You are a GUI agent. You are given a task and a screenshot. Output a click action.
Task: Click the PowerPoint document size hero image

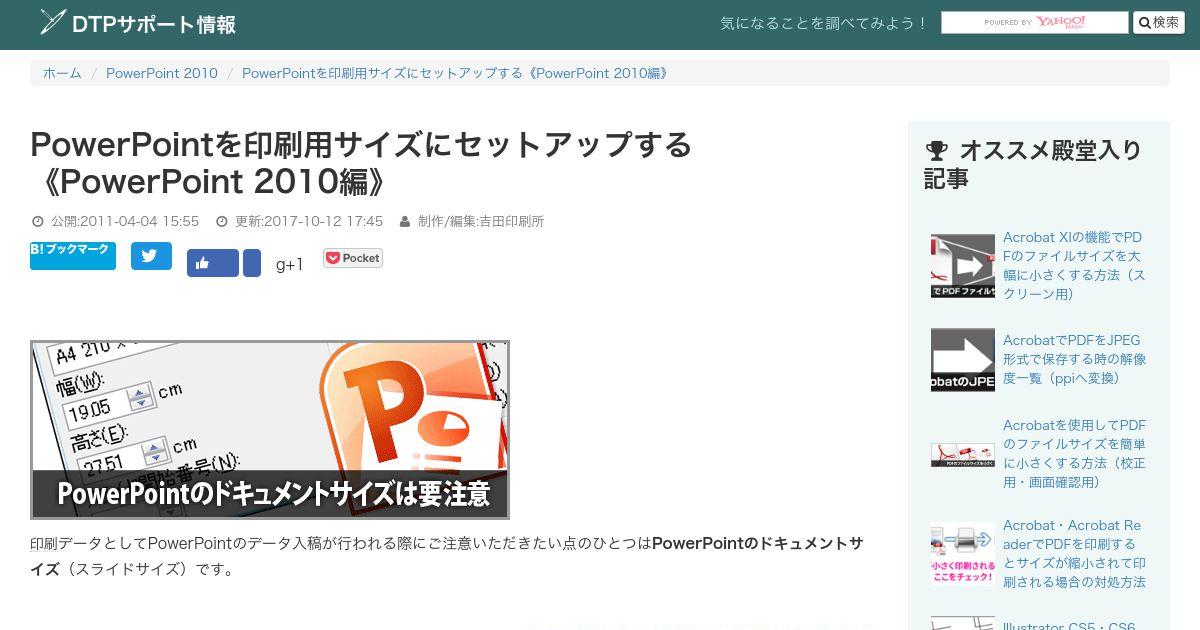coord(270,429)
